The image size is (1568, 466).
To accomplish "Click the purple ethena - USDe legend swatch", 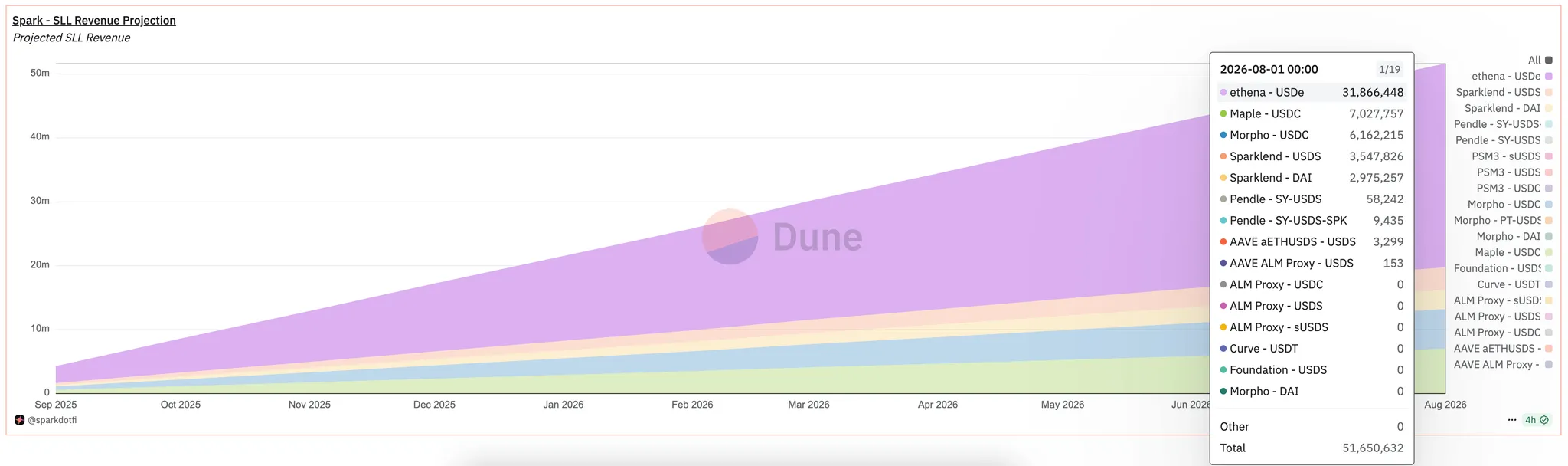I will [1549, 76].
